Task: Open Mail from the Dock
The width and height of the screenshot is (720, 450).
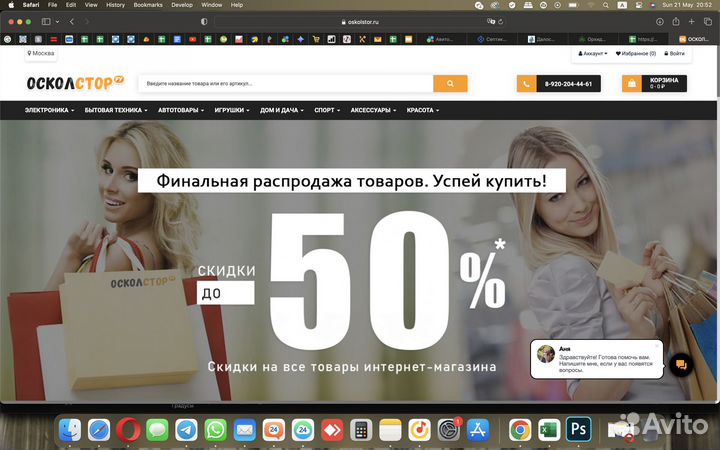Action: click(x=245, y=430)
